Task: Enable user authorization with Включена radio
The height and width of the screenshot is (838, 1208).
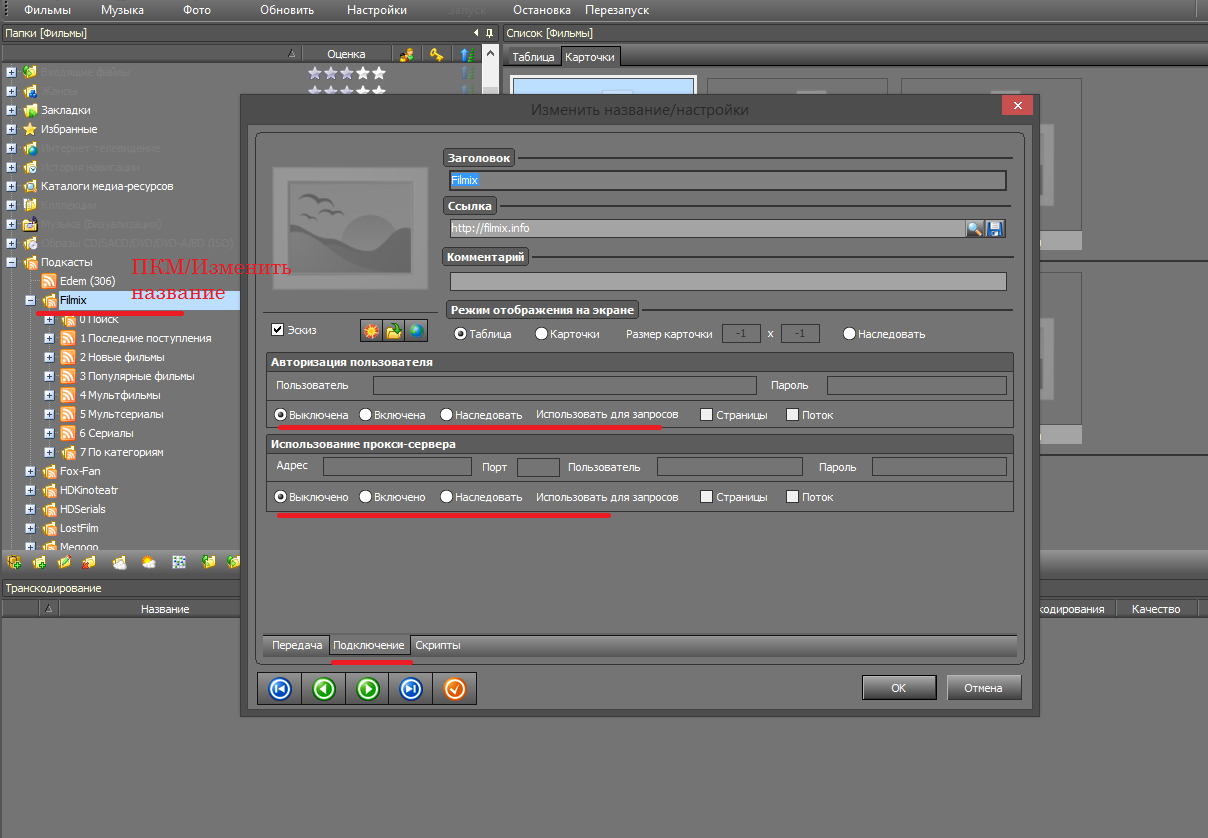Action: (366, 414)
